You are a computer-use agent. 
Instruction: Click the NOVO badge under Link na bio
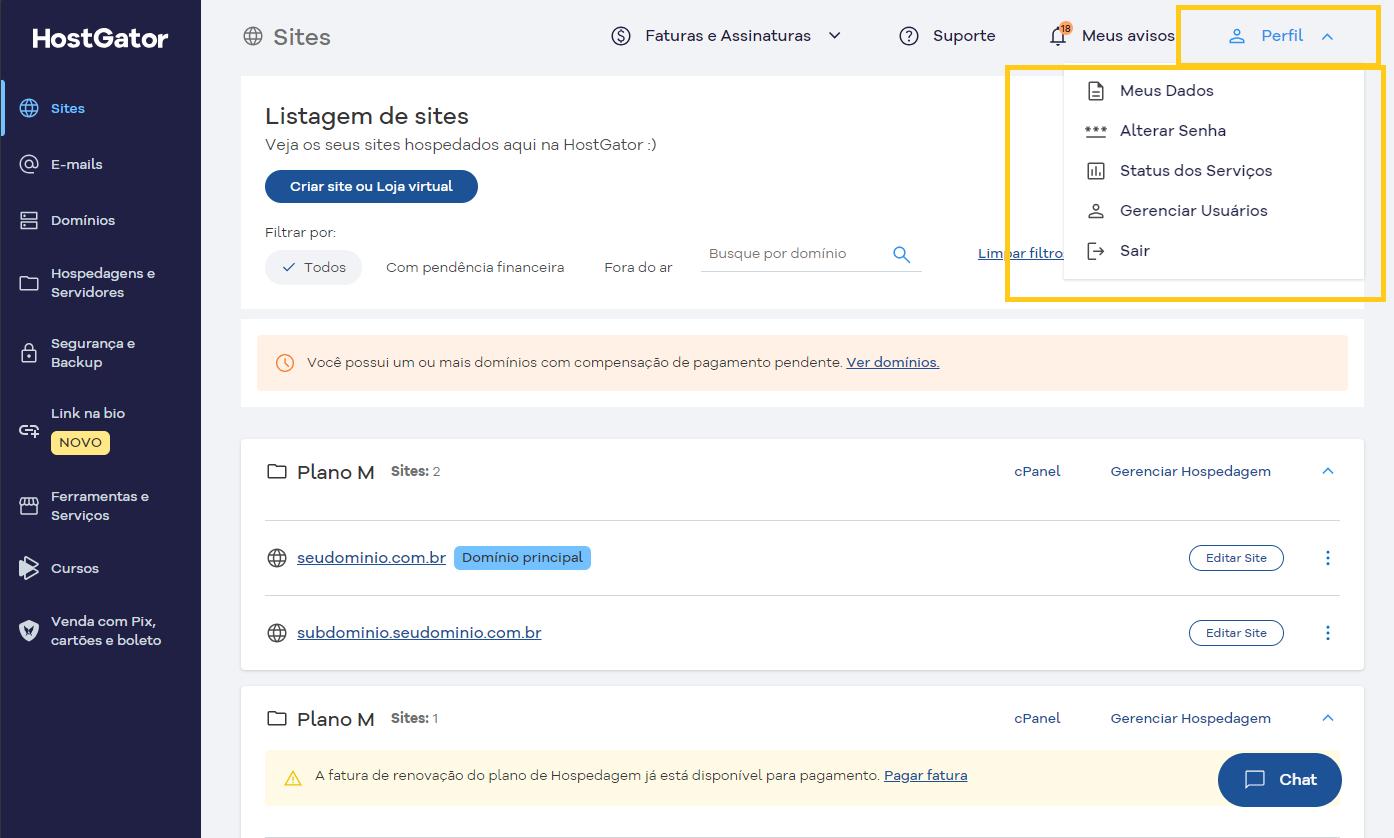pos(80,442)
